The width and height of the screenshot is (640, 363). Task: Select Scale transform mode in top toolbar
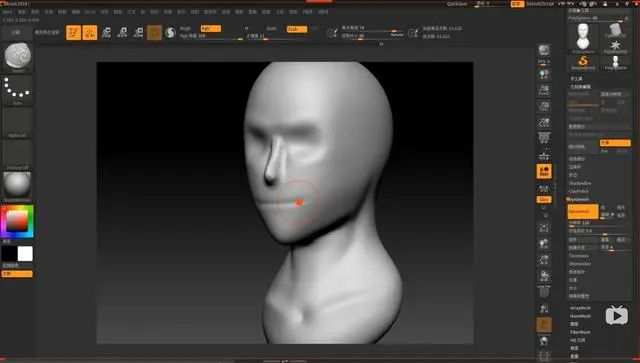[122, 33]
